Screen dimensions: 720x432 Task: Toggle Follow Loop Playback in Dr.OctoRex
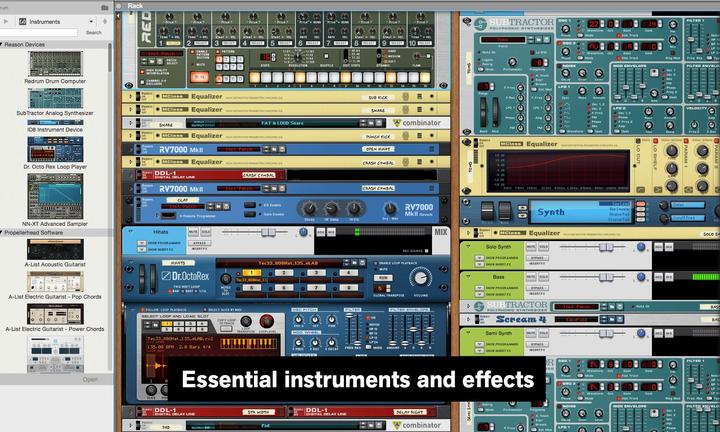click(x=143, y=310)
